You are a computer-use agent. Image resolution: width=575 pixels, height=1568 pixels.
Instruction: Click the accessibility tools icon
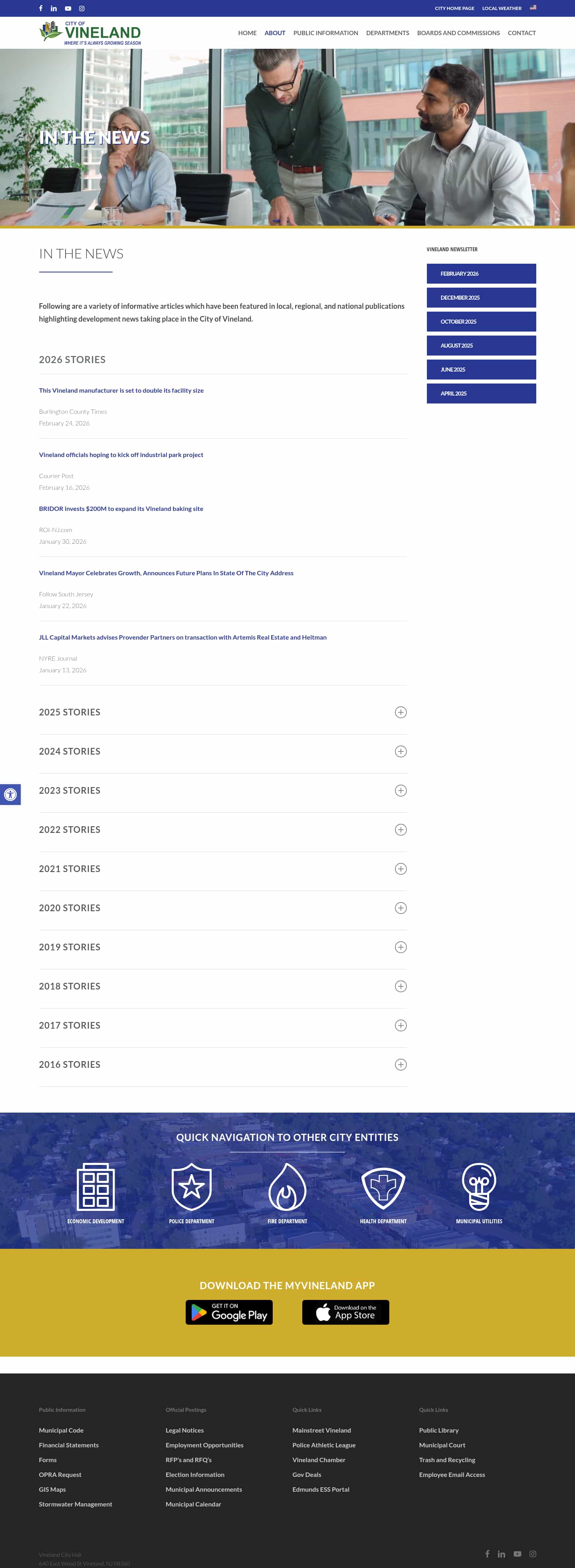[10, 794]
